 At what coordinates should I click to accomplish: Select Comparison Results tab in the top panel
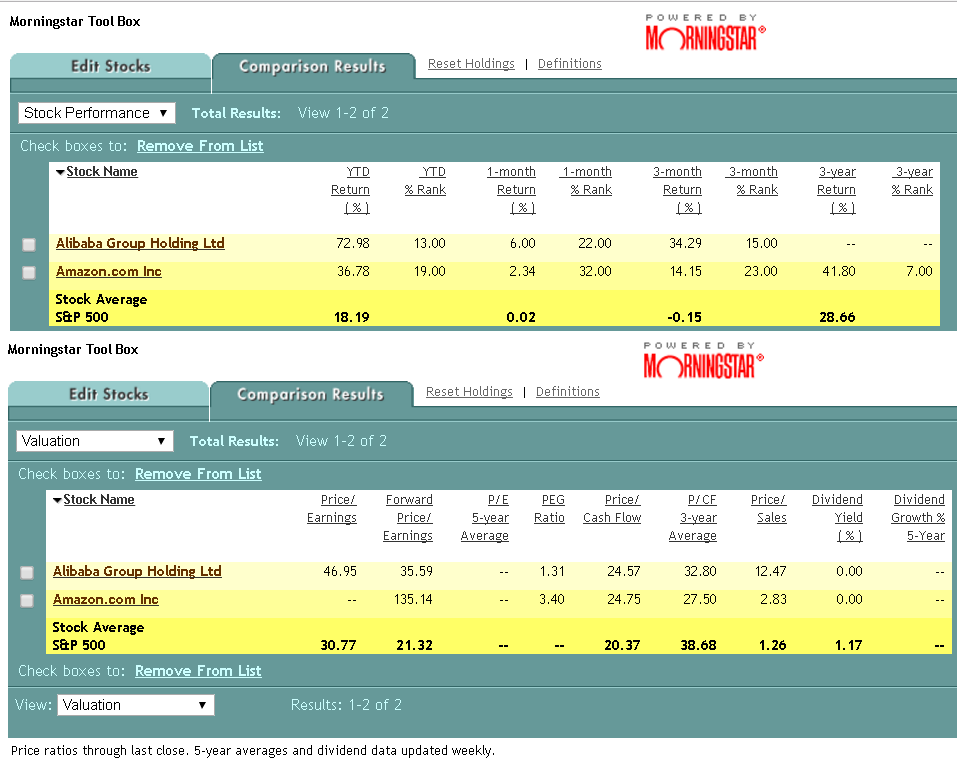point(312,66)
